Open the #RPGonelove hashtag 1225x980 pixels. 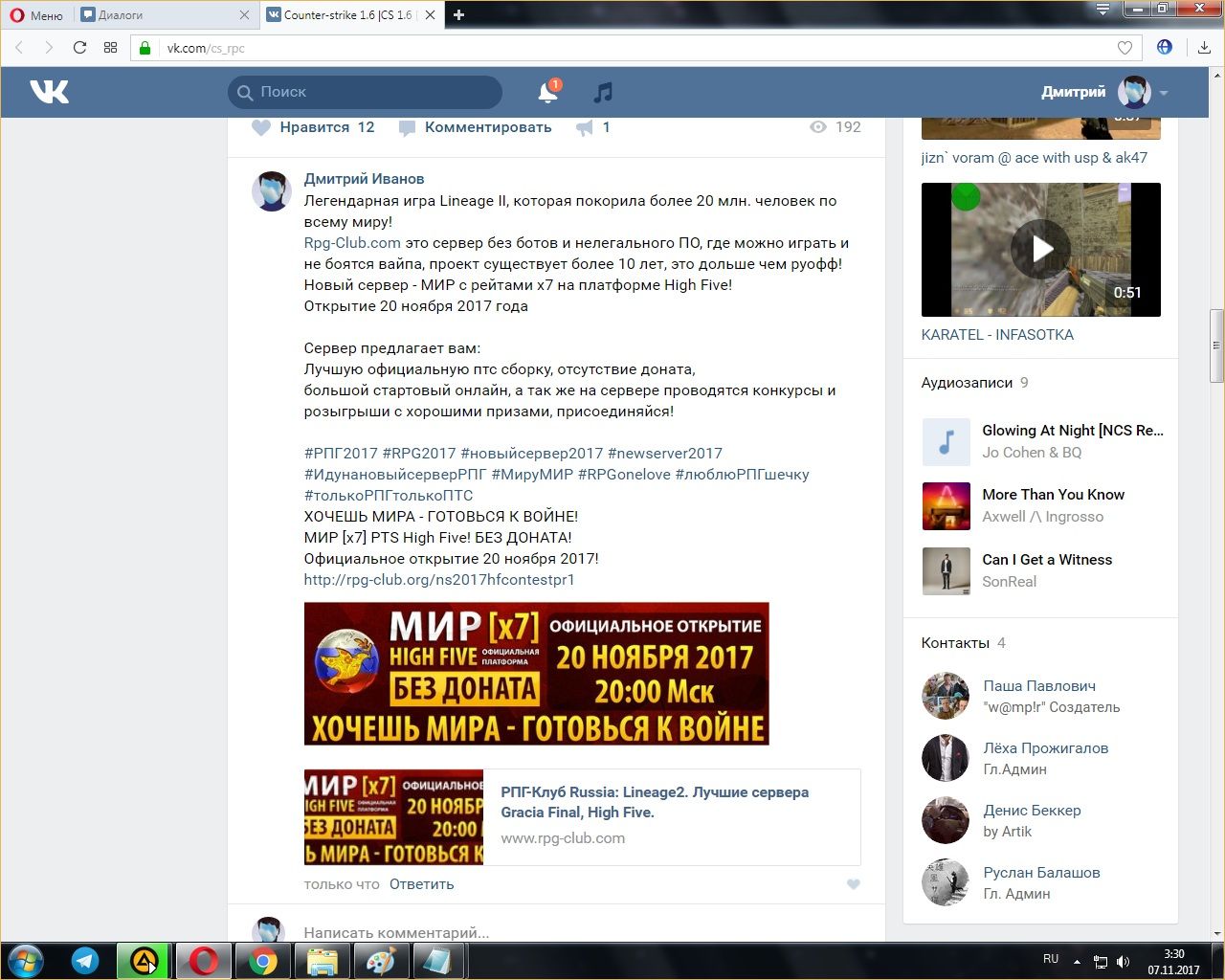624,475
